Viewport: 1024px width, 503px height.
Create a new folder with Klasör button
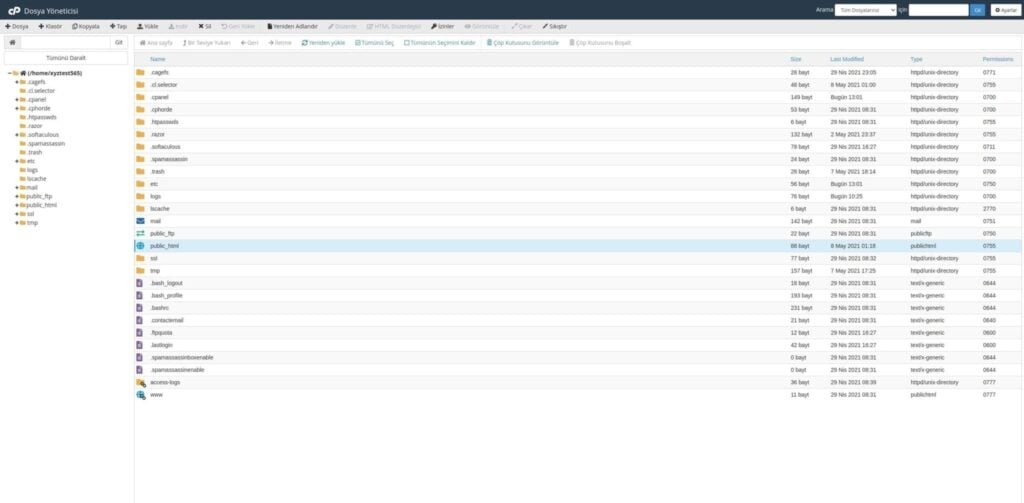point(50,27)
